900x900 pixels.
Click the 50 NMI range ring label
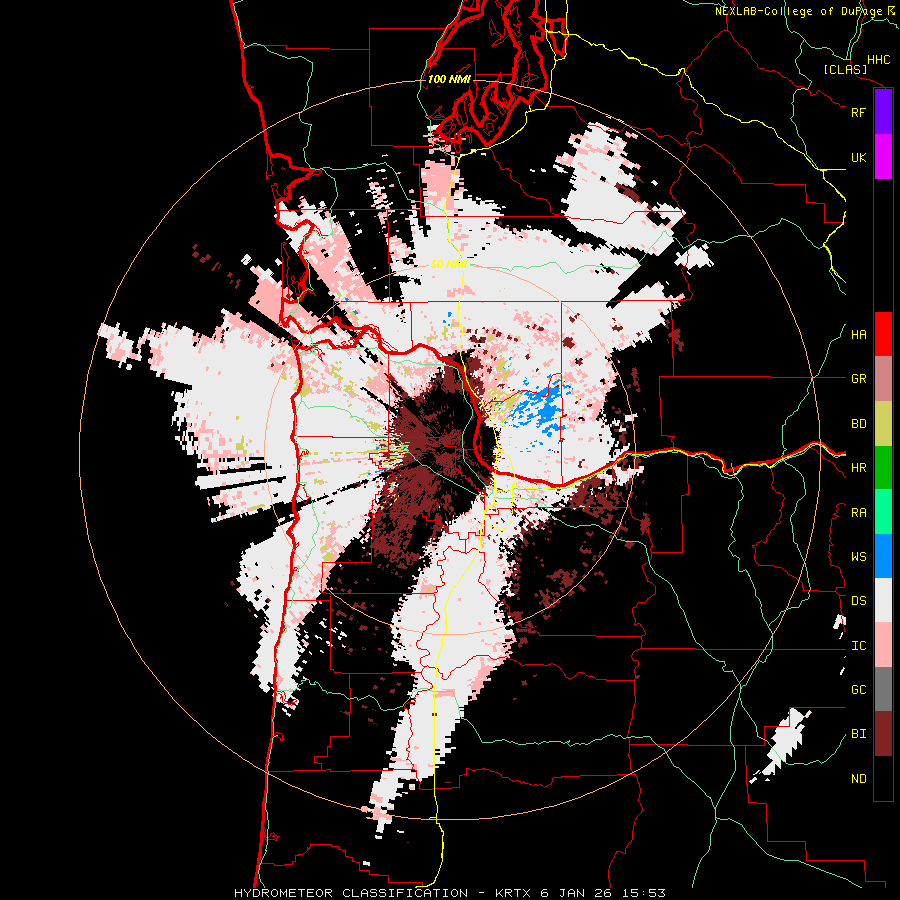click(x=449, y=264)
